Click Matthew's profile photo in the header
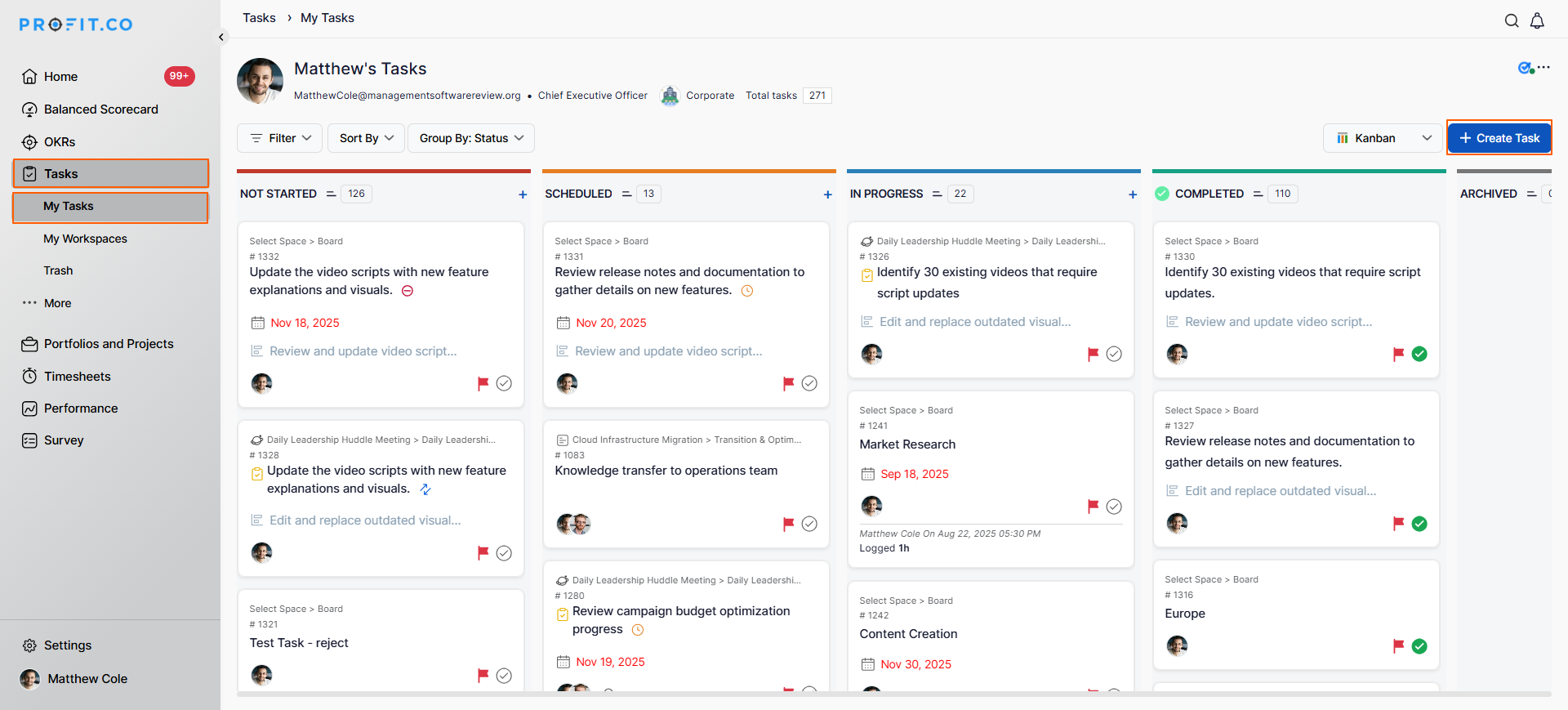The width and height of the screenshot is (1568, 710). tap(260, 81)
